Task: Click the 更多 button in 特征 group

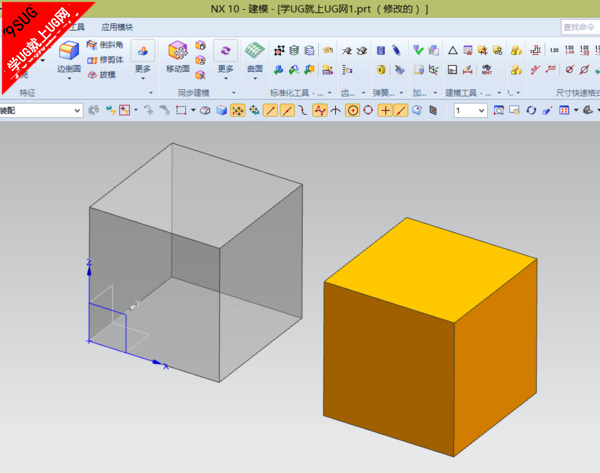Action: pyautogui.click(x=143, y=69)
